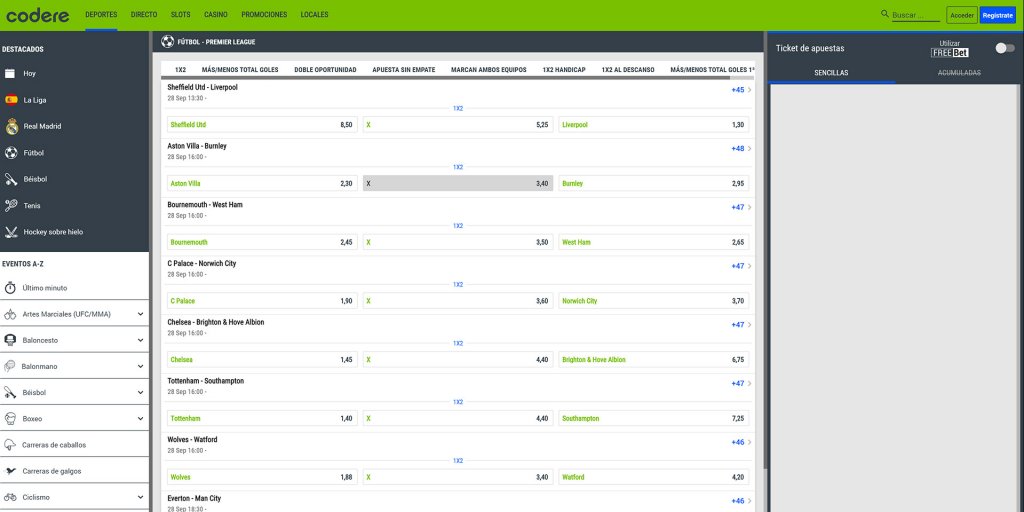Click the Codere logo

pos(38,15)
